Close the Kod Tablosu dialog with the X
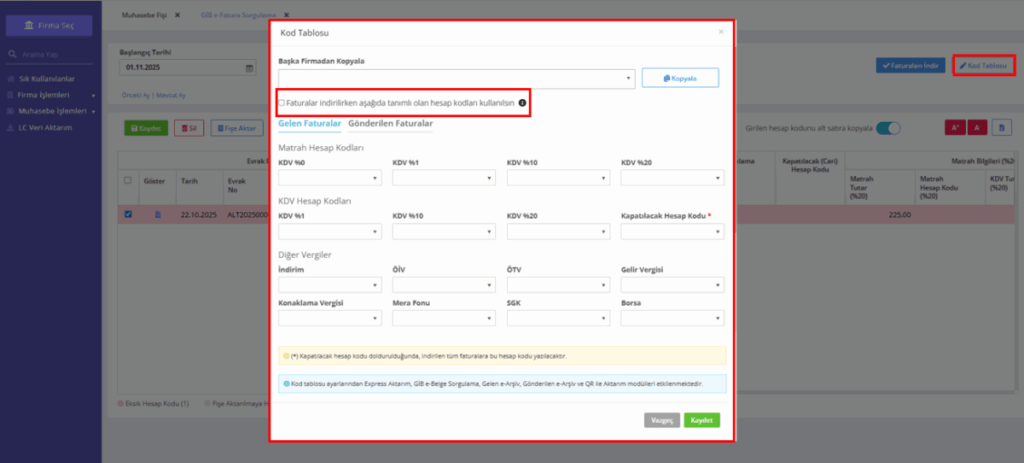Viewport: 1024px width, 463px height. pyautogui.click(x=721, y=31)
